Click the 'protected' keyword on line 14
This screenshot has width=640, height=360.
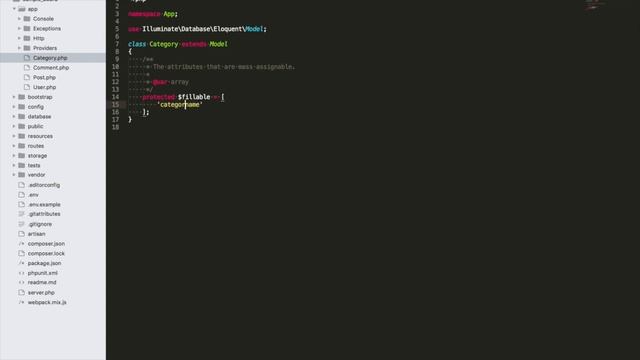click(158, 97)
